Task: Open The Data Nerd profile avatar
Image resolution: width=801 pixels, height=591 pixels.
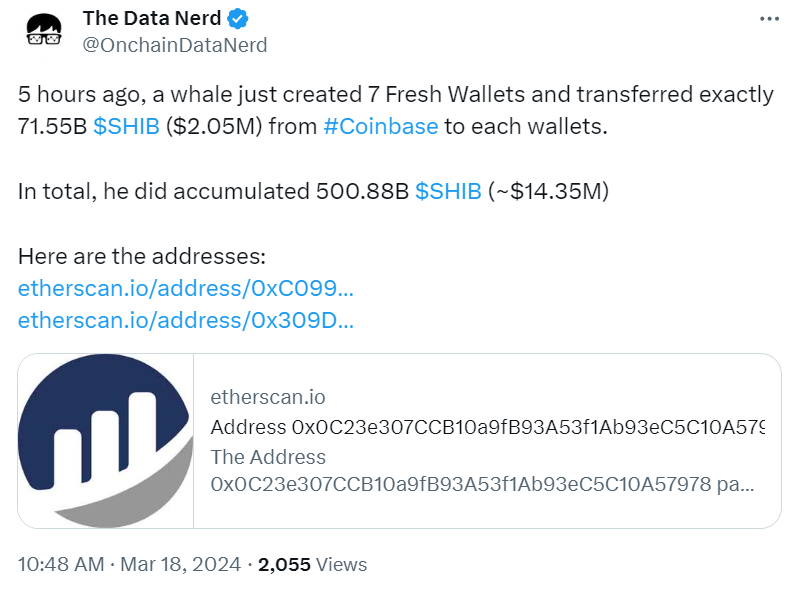Action: 44,31
